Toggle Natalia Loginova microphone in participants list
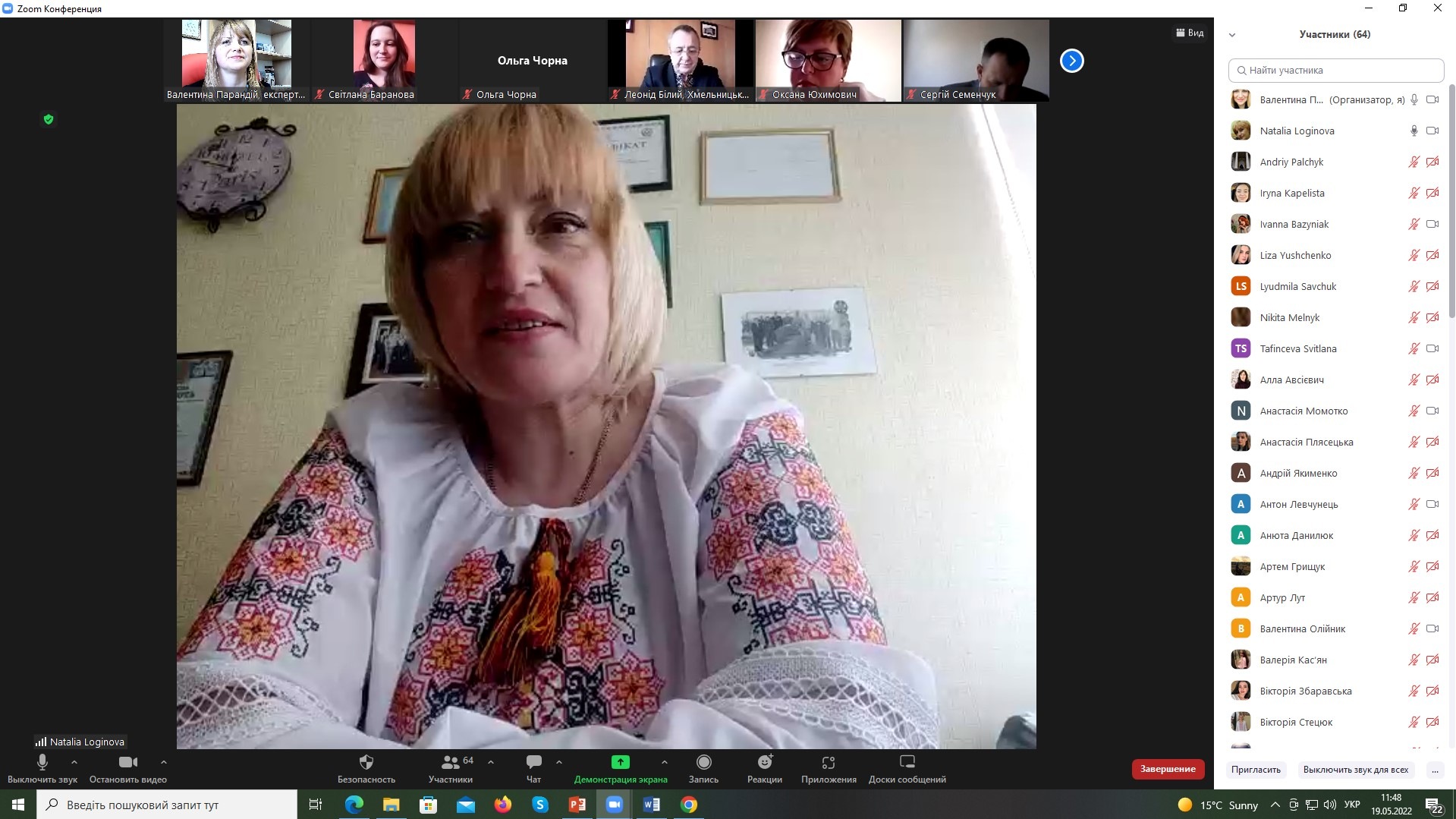 (x=1414, y=131)
